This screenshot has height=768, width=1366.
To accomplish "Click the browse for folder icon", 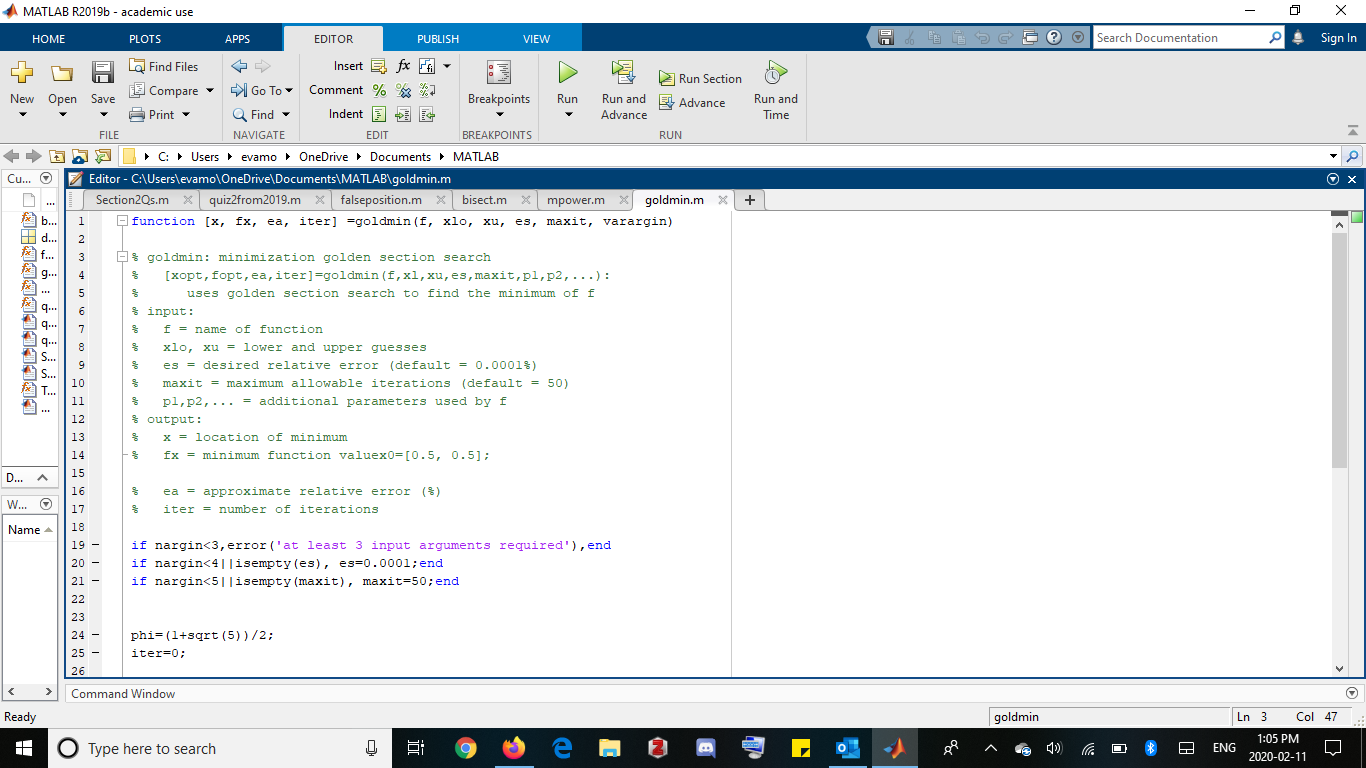I will [x=79, y=156].
